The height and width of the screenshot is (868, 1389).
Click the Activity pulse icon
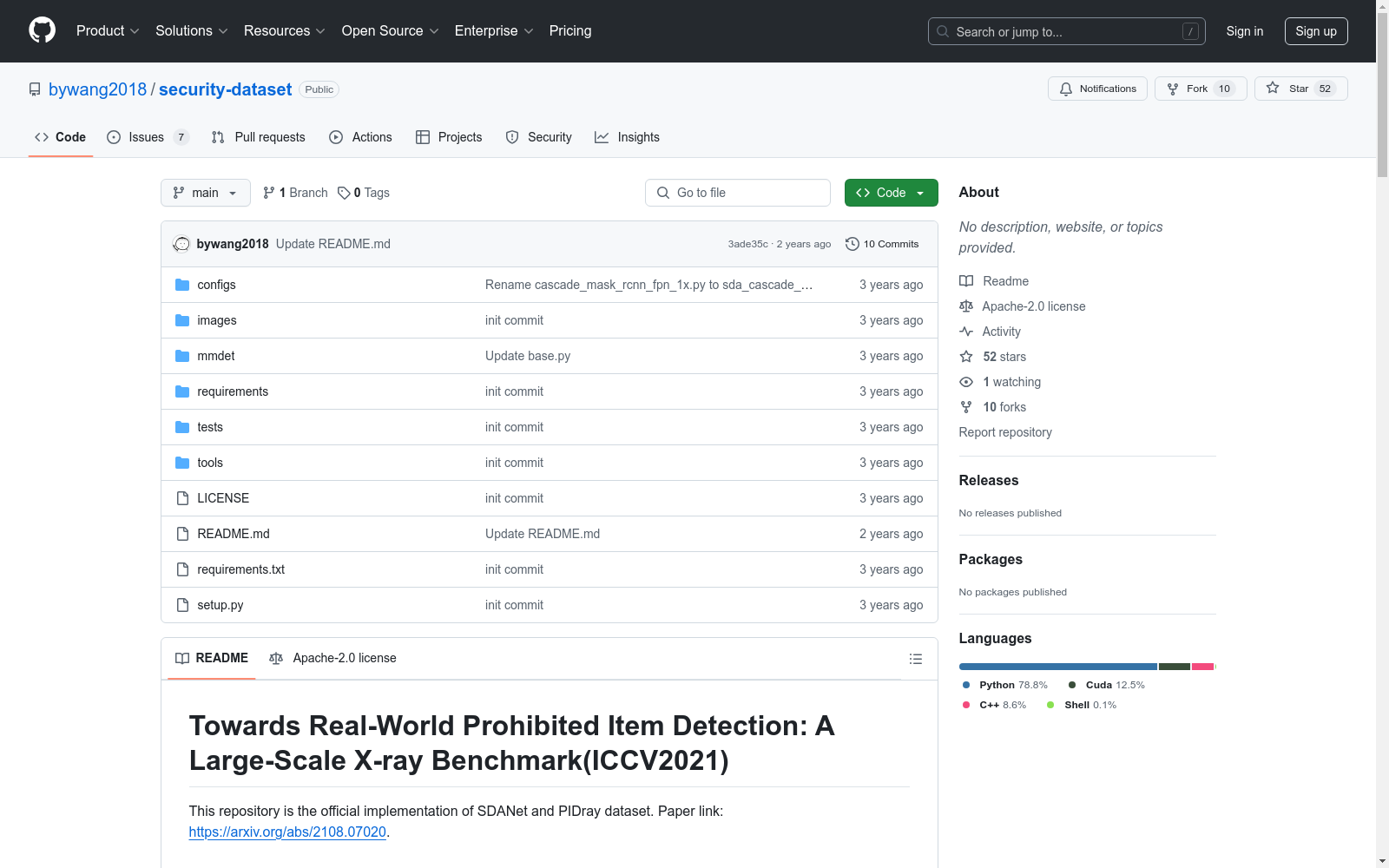pos(966,332)
